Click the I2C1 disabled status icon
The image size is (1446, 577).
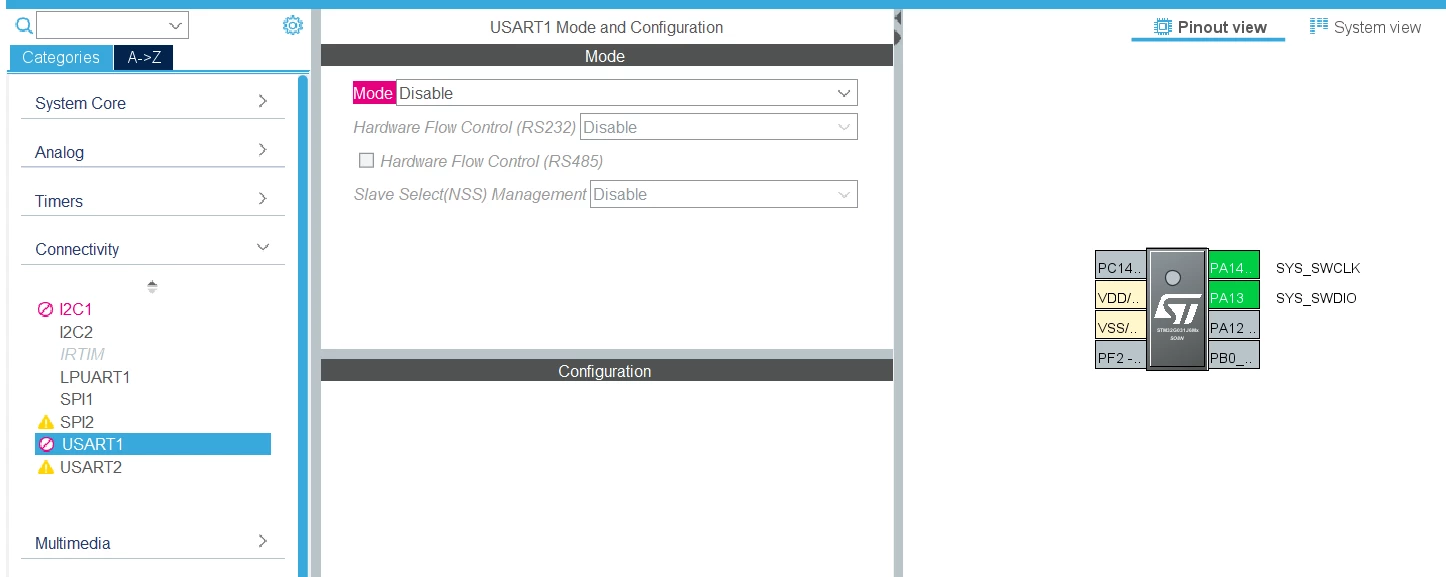45,310
